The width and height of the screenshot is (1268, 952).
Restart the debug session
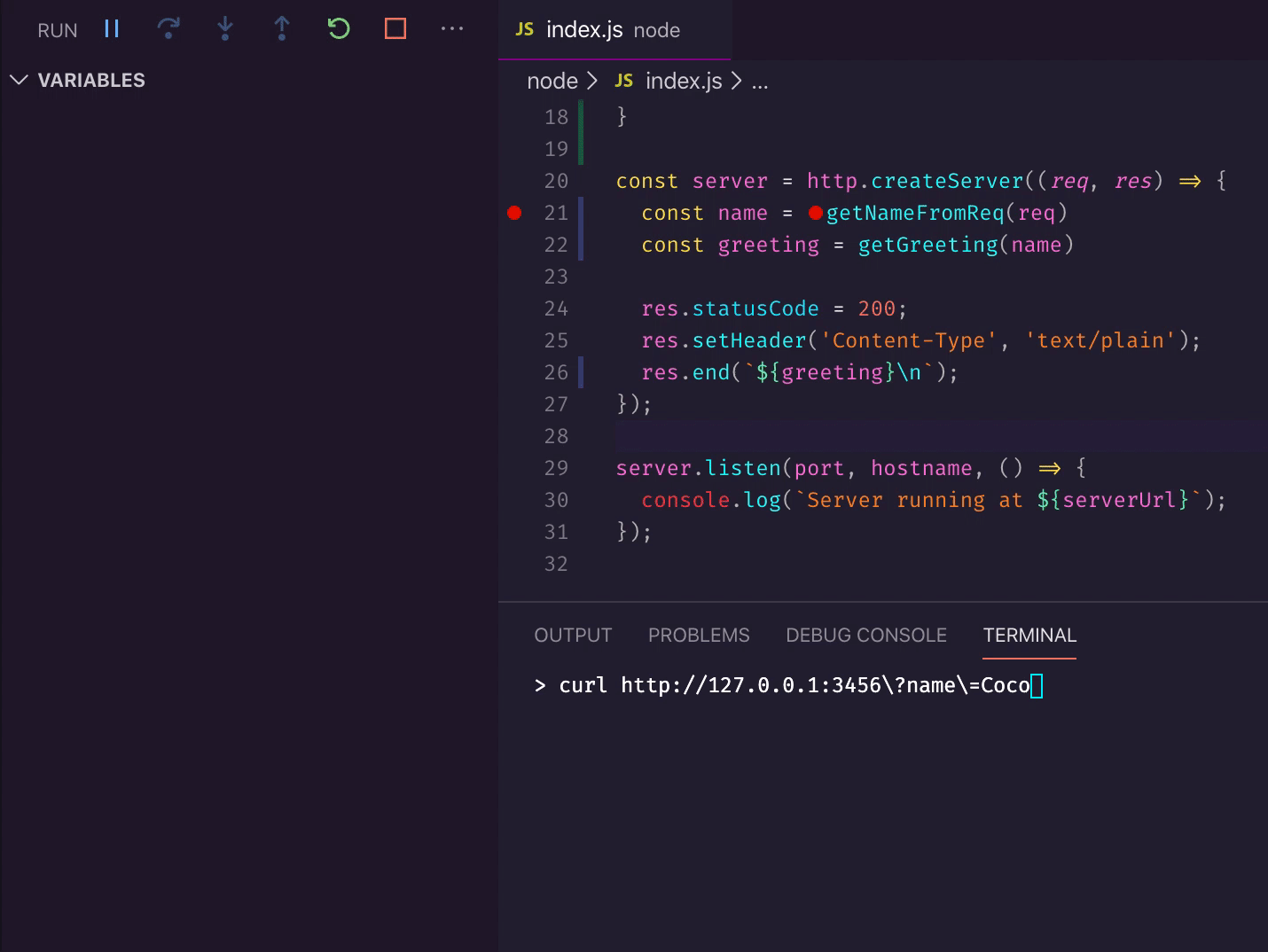click(339, 29)
